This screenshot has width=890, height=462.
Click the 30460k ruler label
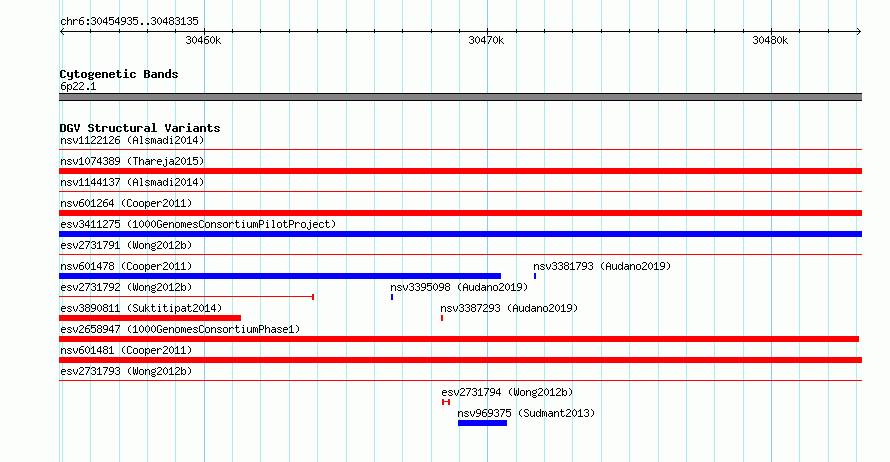(203, 40)
